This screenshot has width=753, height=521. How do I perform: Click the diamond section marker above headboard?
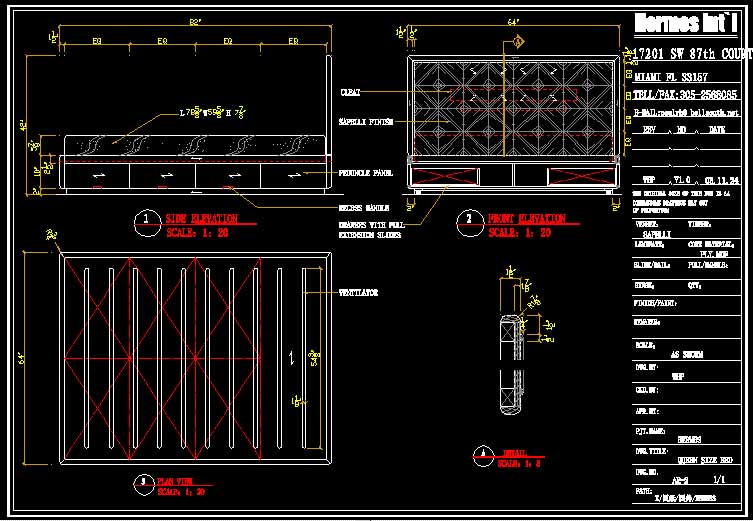coord(519,42)
